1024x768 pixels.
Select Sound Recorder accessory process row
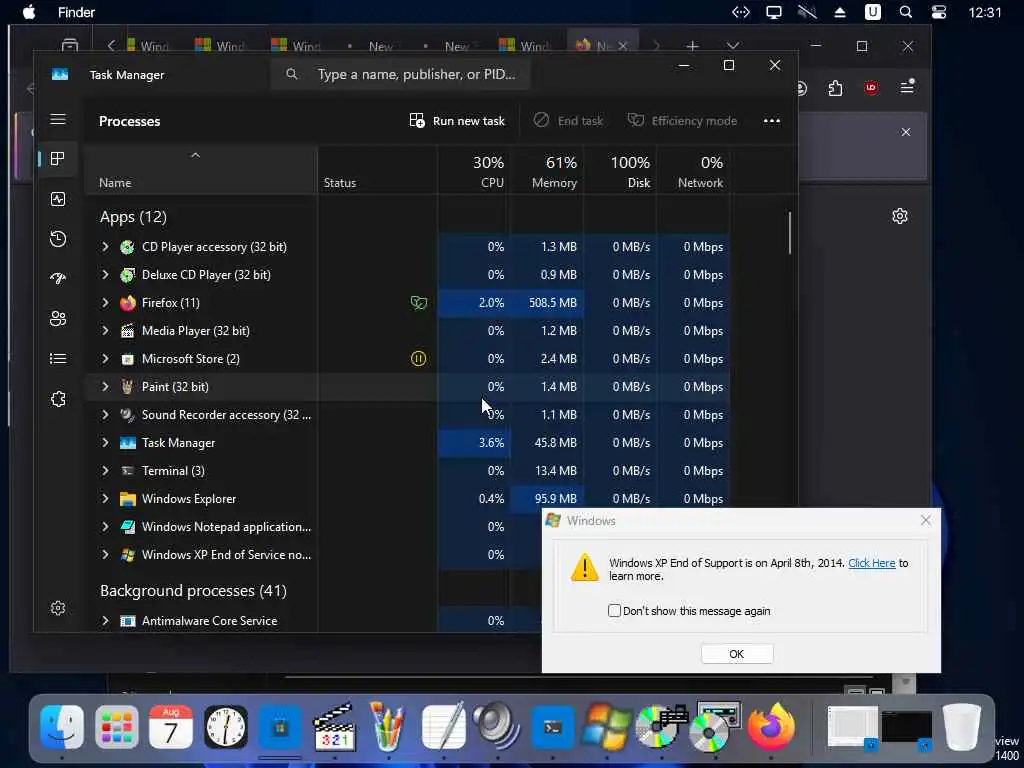click(408, 415)
